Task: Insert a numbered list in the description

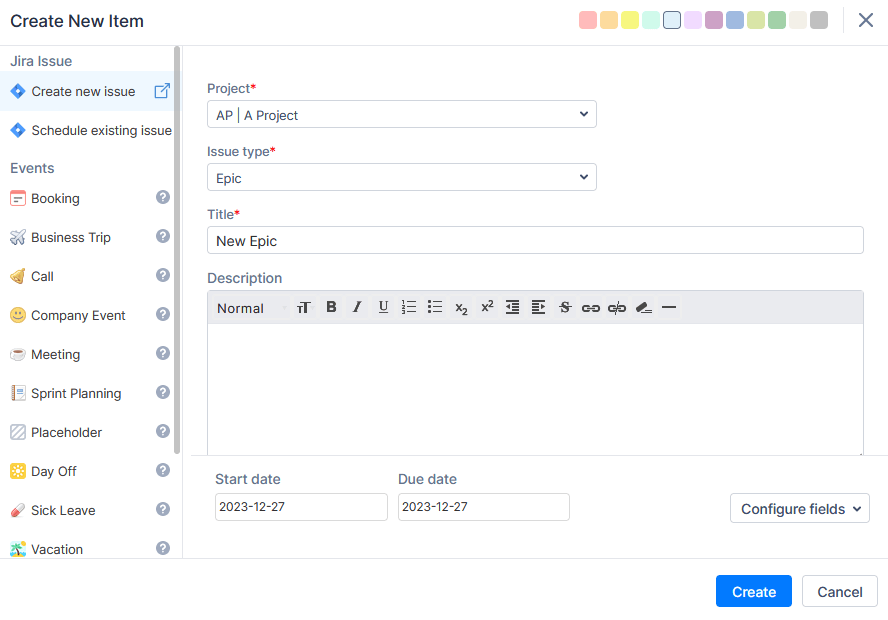Action: (409, 308)
